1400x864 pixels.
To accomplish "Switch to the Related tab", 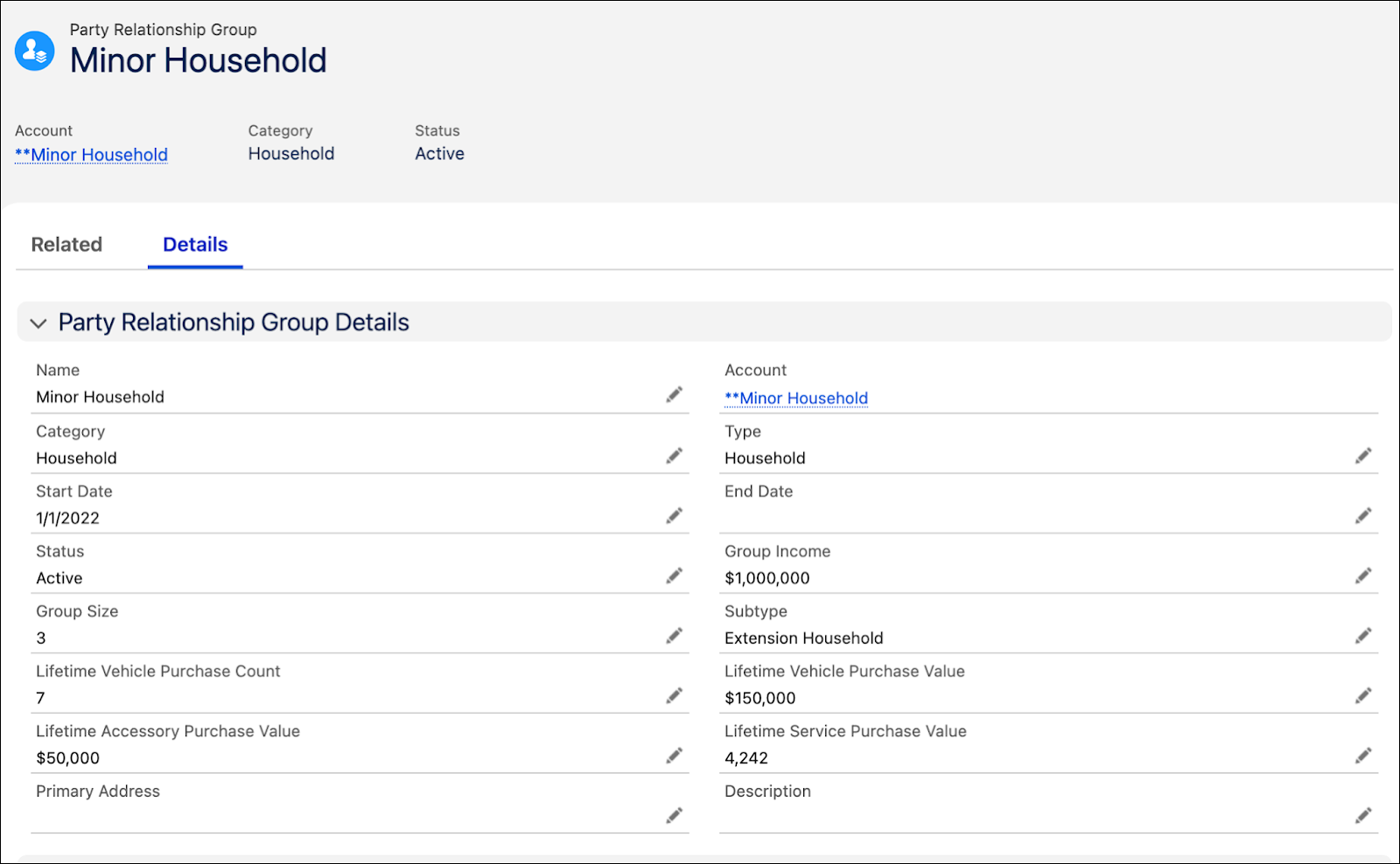I will click(x=66, y=244).
